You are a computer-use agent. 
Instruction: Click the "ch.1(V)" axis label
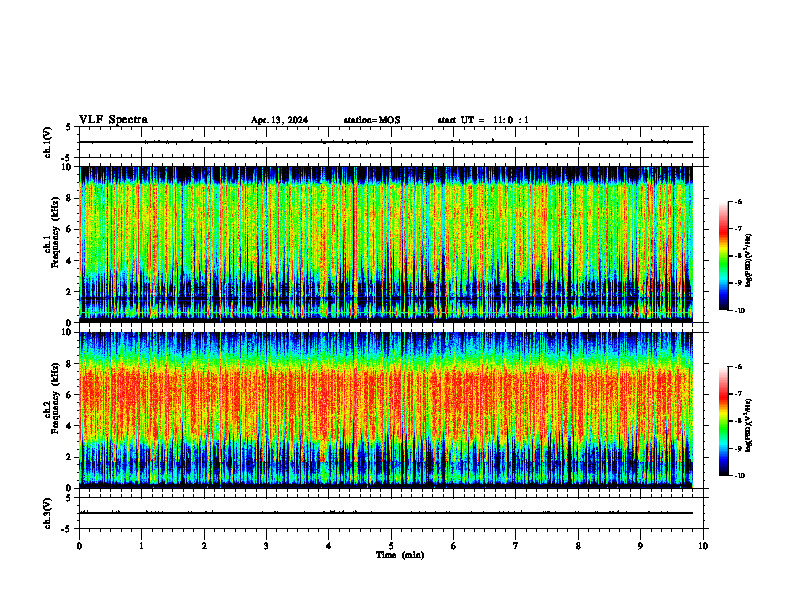(48, 142)
